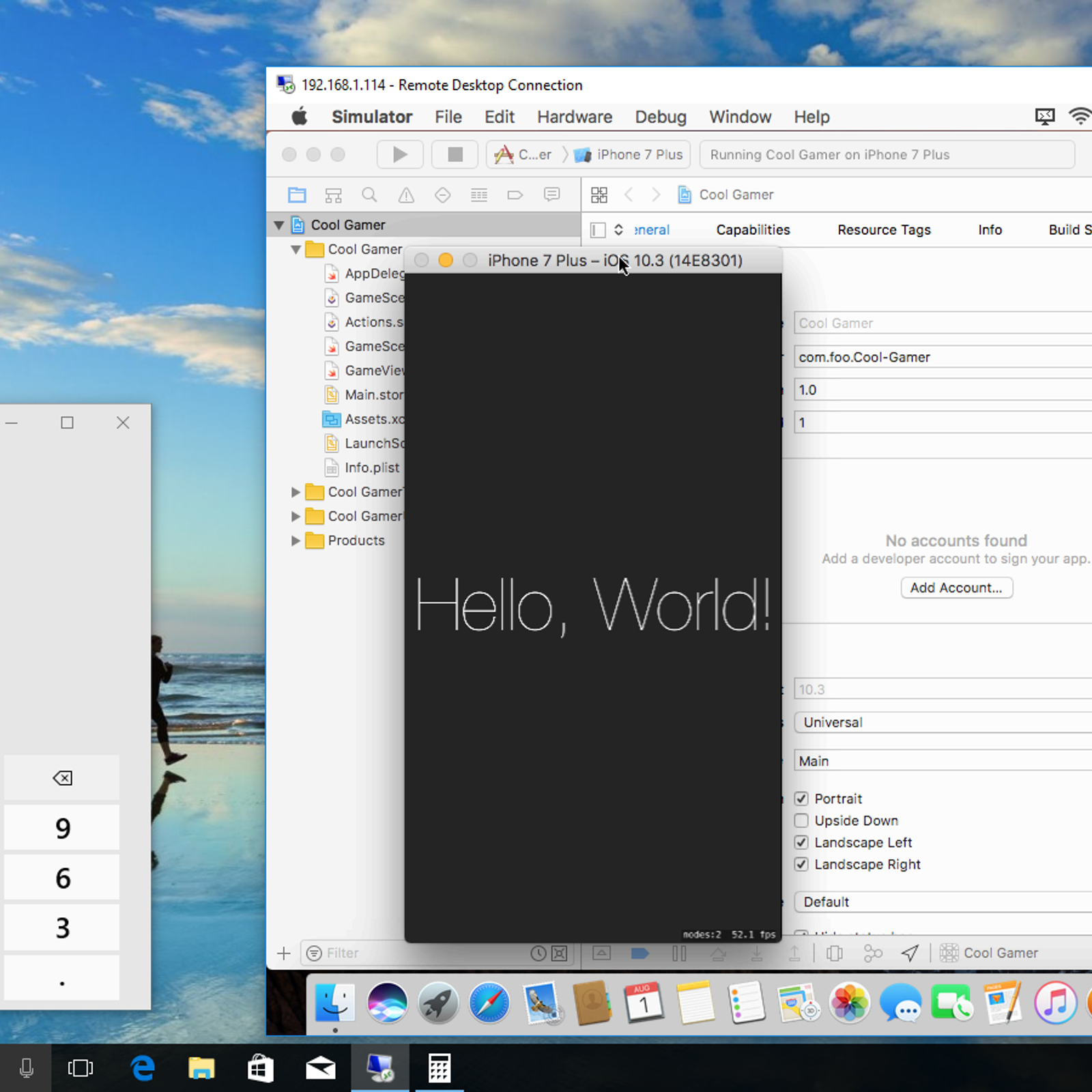Open the Project navigator folder icon
The height and width of the screenshot is (1092, 1092).
[297, 195]
